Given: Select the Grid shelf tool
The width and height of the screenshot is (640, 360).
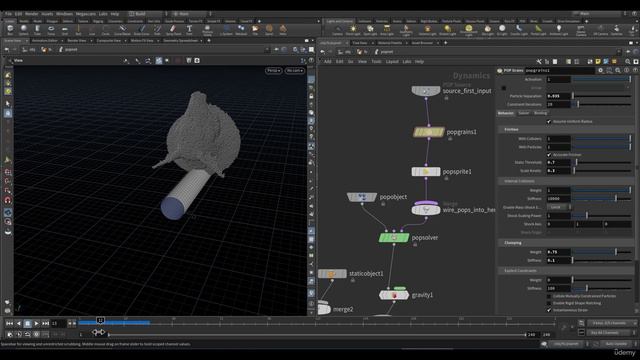Looking at the screenshot, I should (x=64, y=30).
